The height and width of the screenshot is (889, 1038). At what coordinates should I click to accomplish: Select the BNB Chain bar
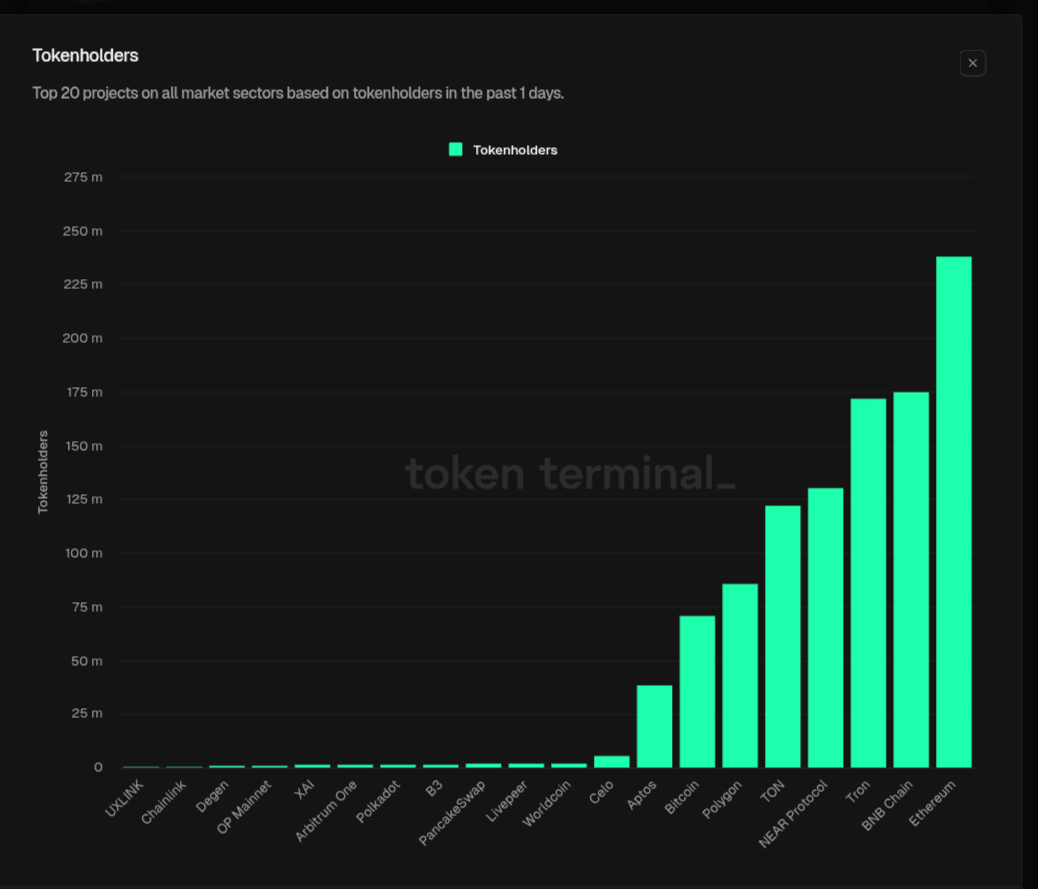(910, 580)
